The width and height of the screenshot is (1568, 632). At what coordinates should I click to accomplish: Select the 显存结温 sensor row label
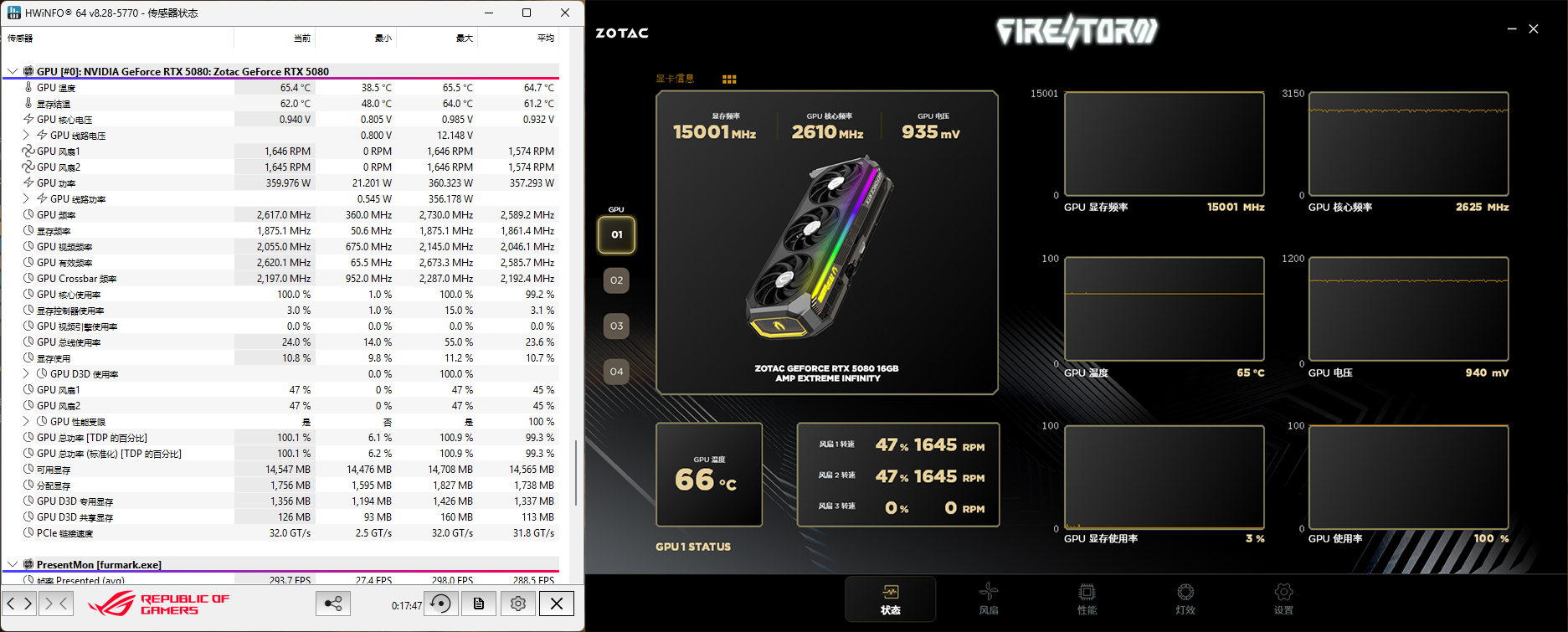click(54, 104)
